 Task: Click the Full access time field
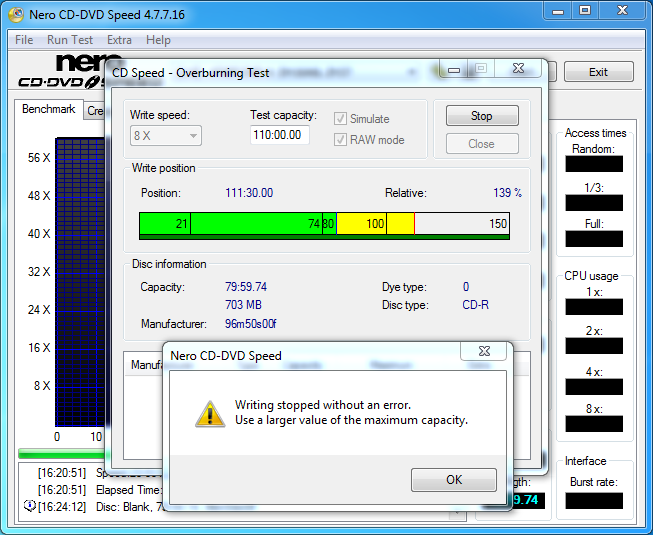[x=594, y=239]
